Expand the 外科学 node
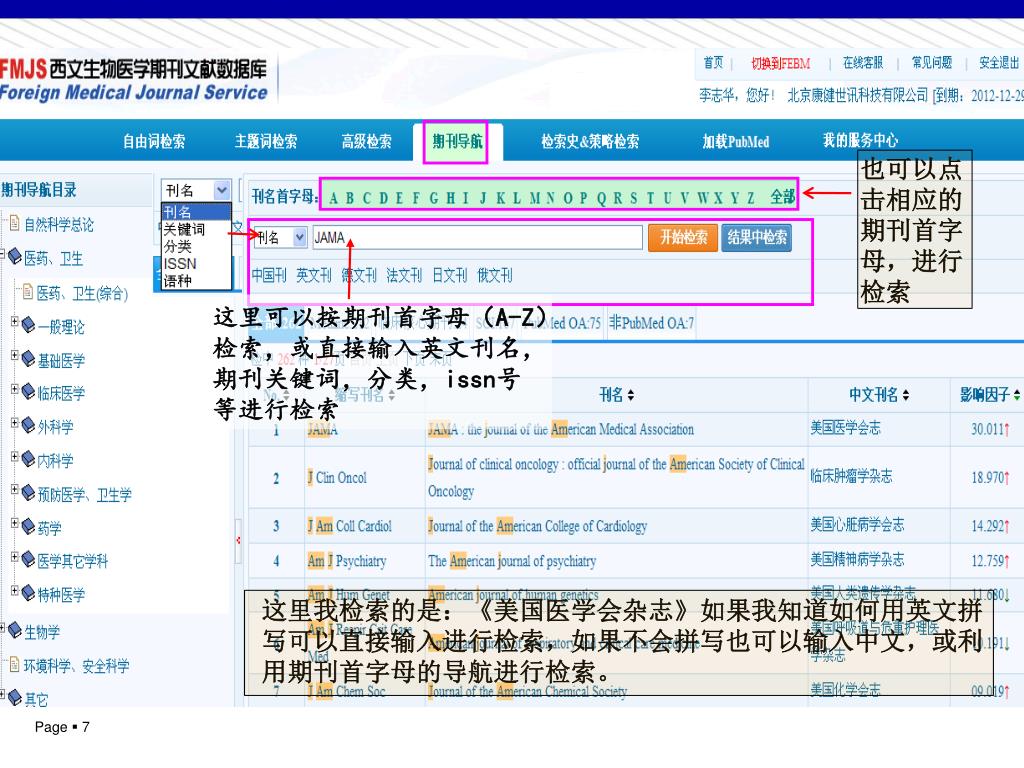1024x768 pixels. pyautogui.click(x=14, y=423)
